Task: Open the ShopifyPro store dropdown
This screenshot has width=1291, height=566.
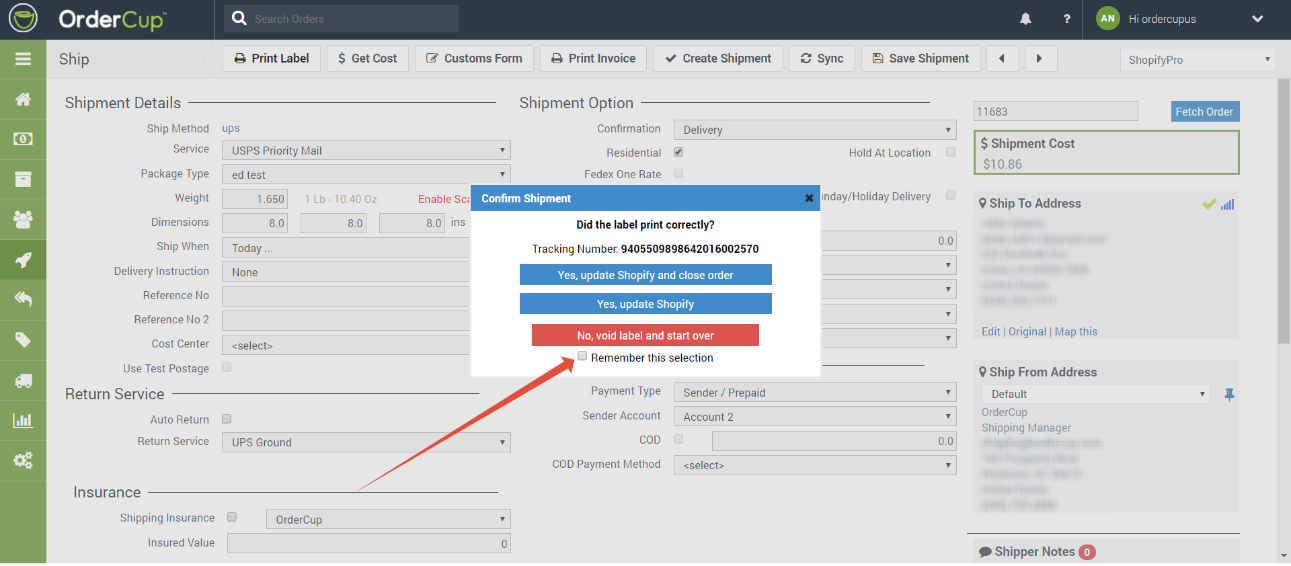Action: 1198,60
